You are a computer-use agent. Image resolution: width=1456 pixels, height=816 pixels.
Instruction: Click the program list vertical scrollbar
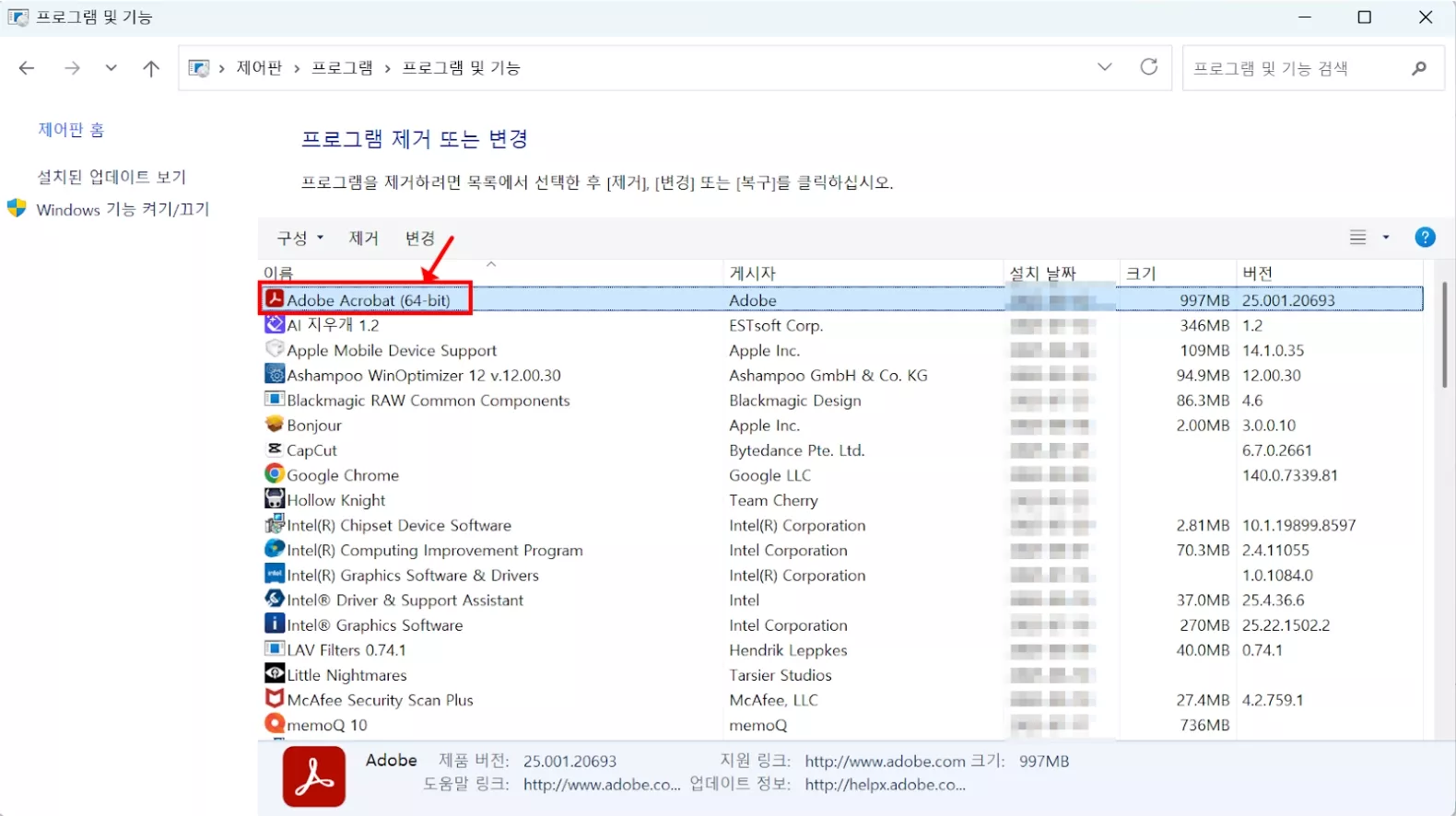1444,335
